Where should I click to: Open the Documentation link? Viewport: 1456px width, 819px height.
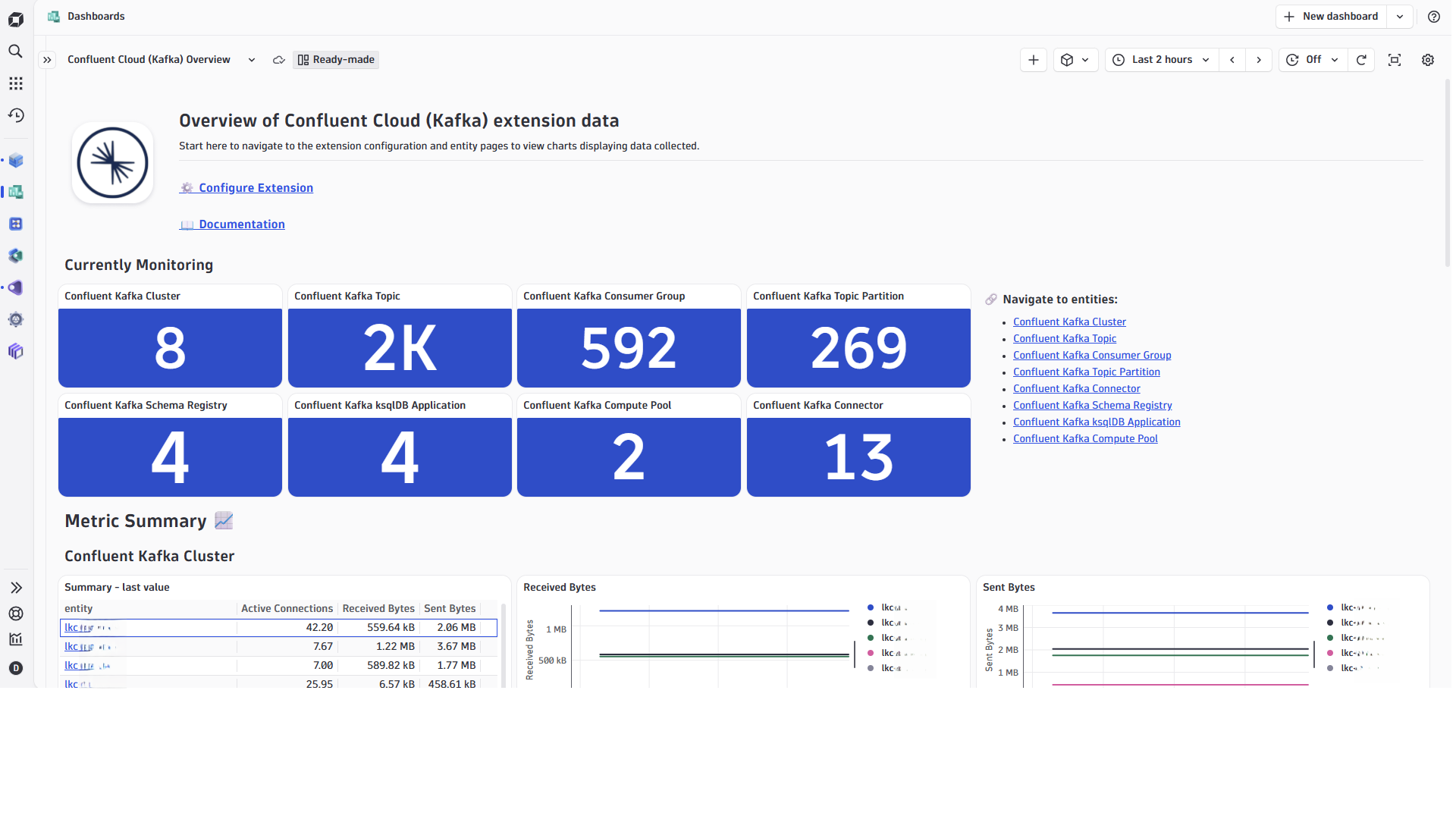coord(232,224)
